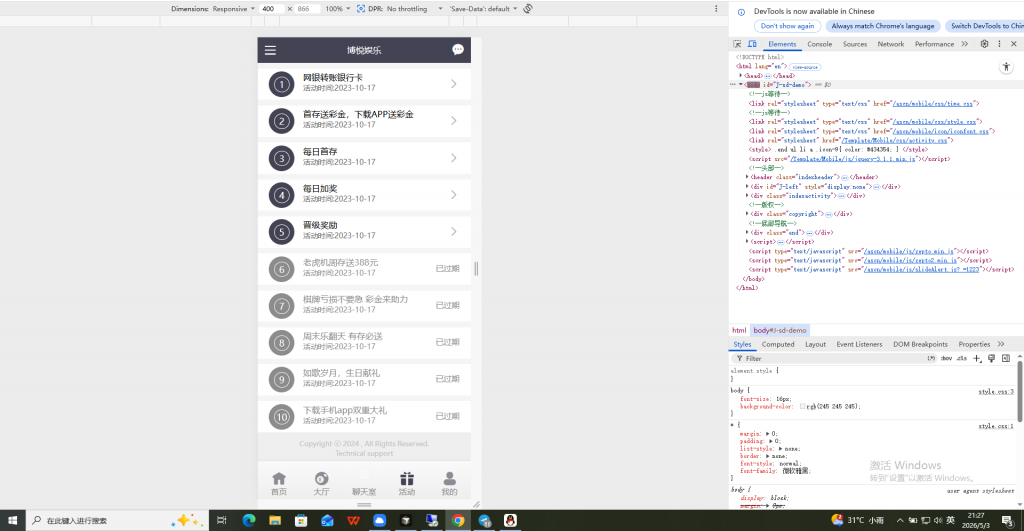Open QQ penguin icon in taskbar
This screenshot has width=1024, height=531.
point(510,521)
